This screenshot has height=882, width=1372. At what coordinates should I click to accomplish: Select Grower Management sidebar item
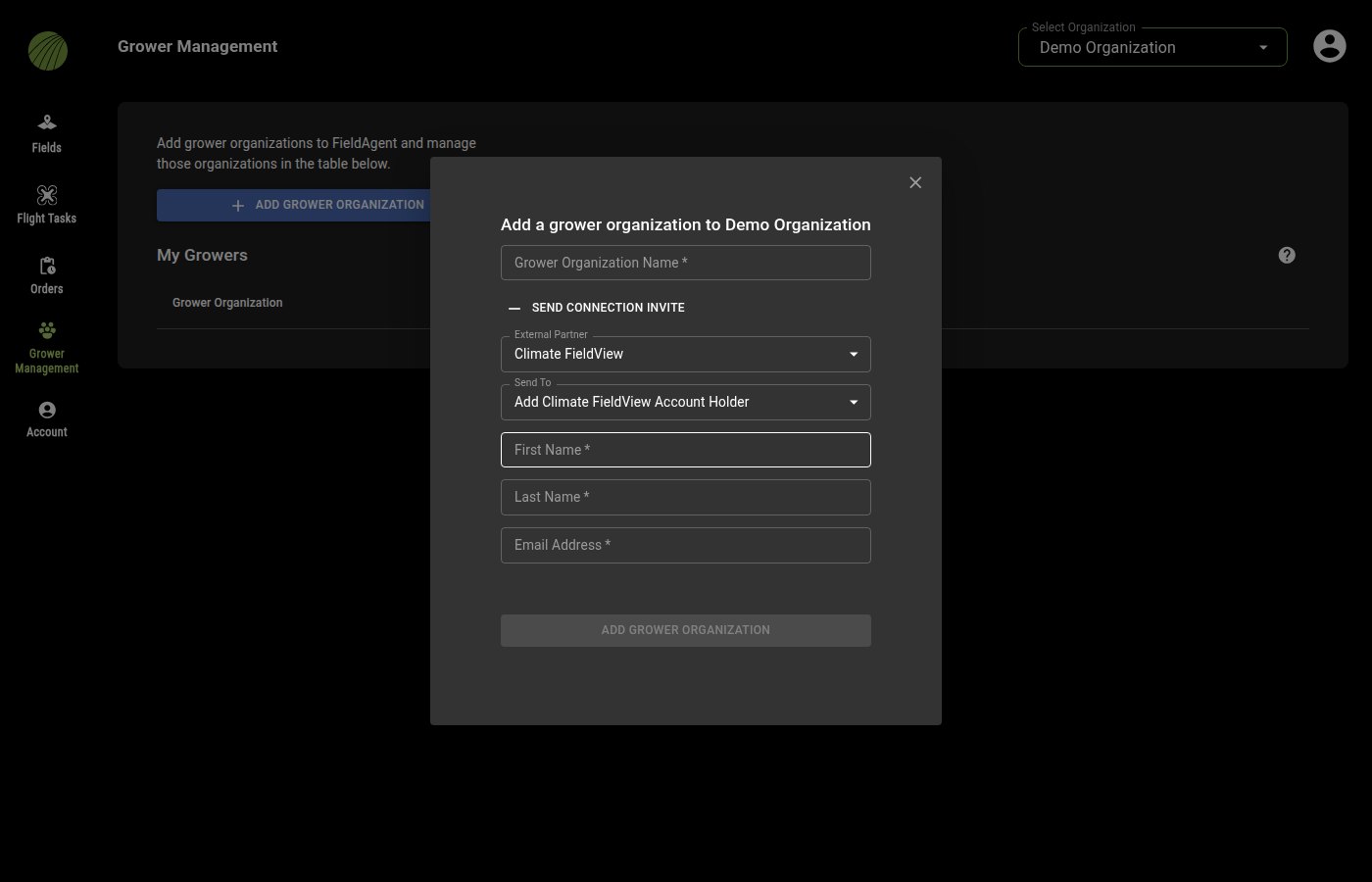[46, 348]
